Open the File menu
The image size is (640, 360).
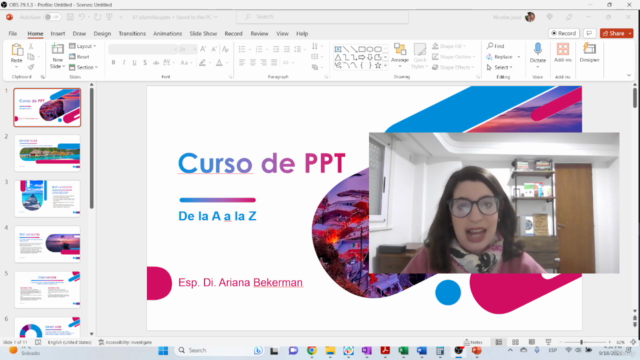tap(13, 33)
